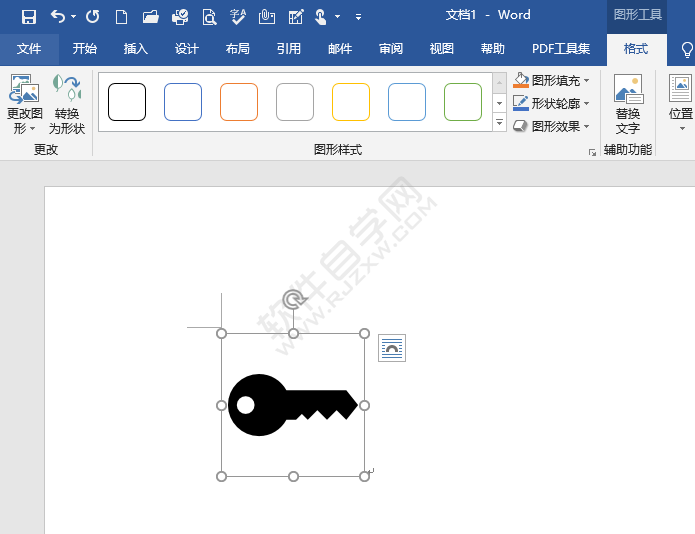Click the Redo/Repeat icon
695x534 pixels.
click(x=92, y=17)
